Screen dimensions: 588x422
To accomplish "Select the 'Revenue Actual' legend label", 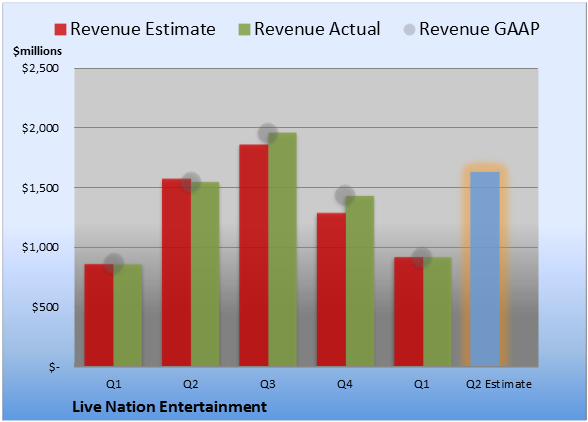I will click(317, 29).
